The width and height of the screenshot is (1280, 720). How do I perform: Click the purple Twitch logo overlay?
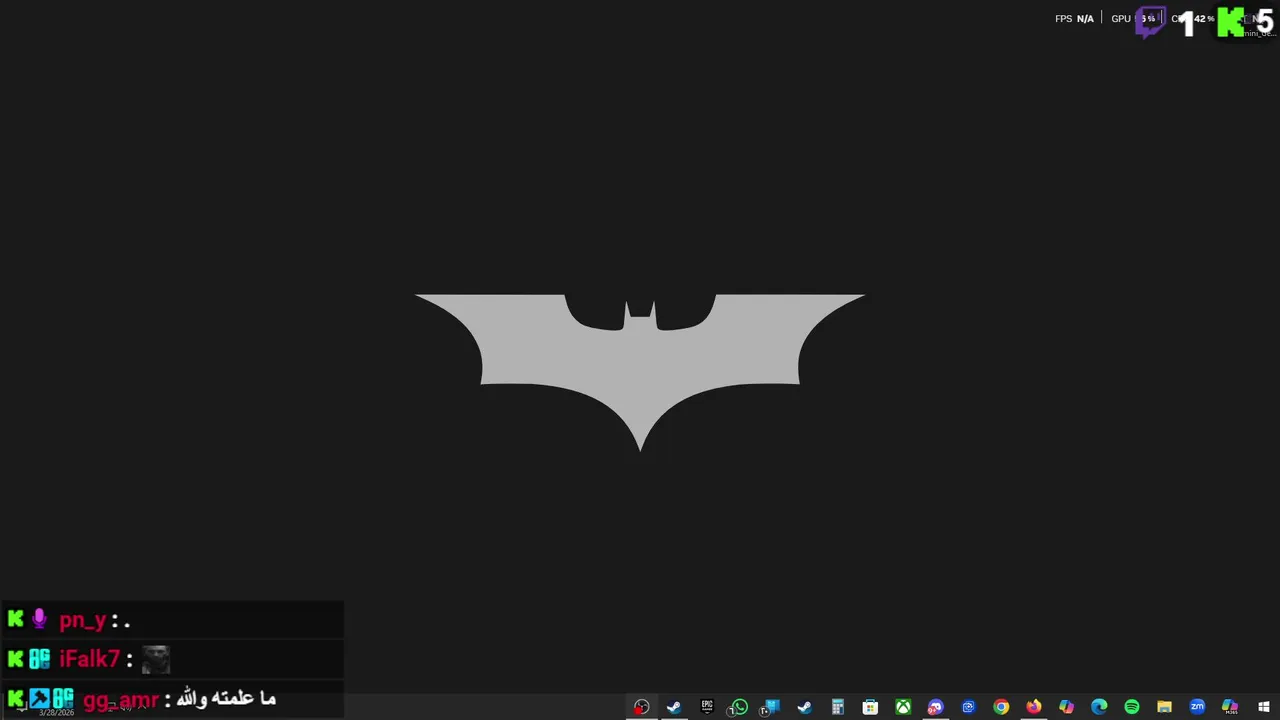point(1151,22)
